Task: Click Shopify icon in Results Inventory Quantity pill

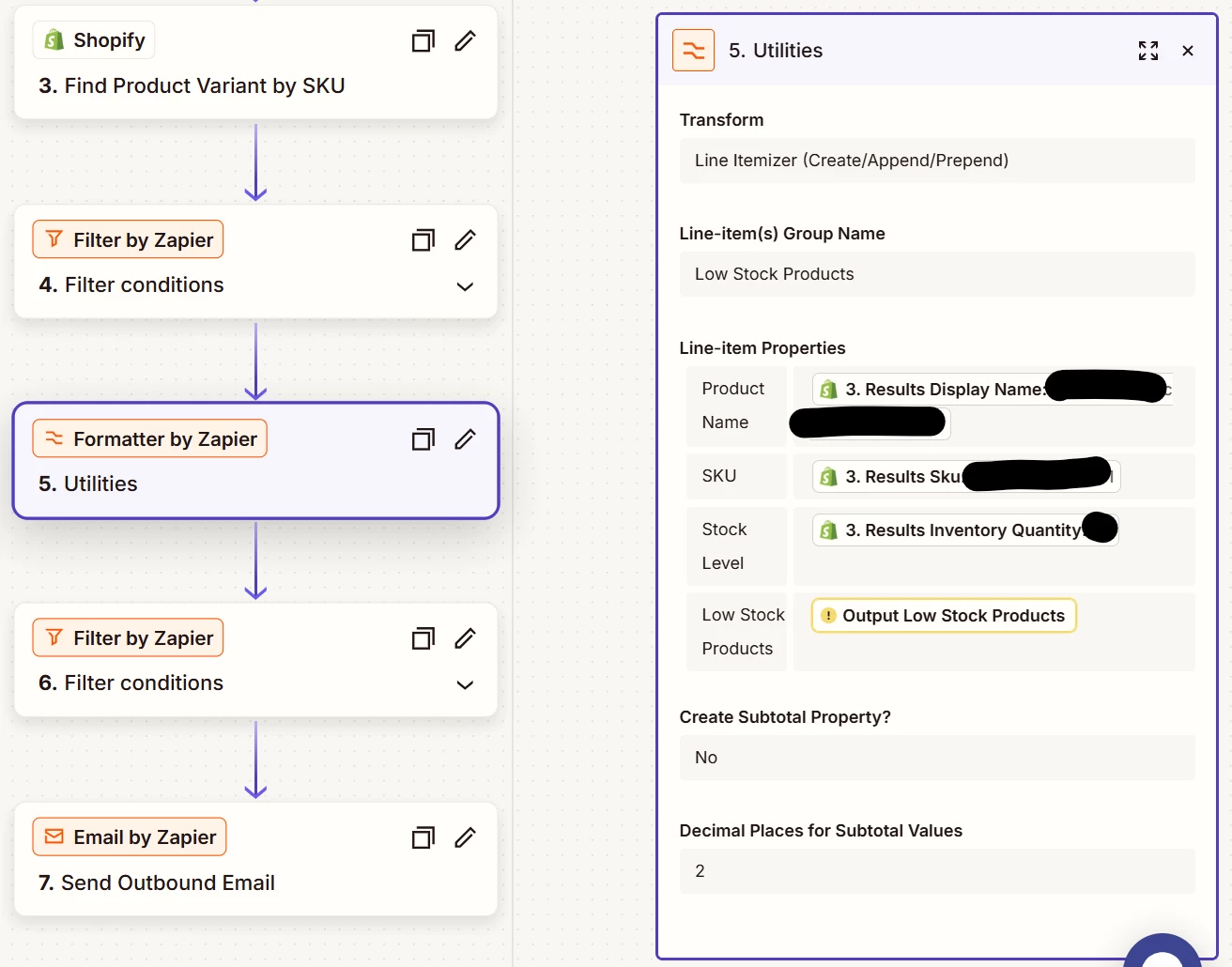Action: [828, 530]
